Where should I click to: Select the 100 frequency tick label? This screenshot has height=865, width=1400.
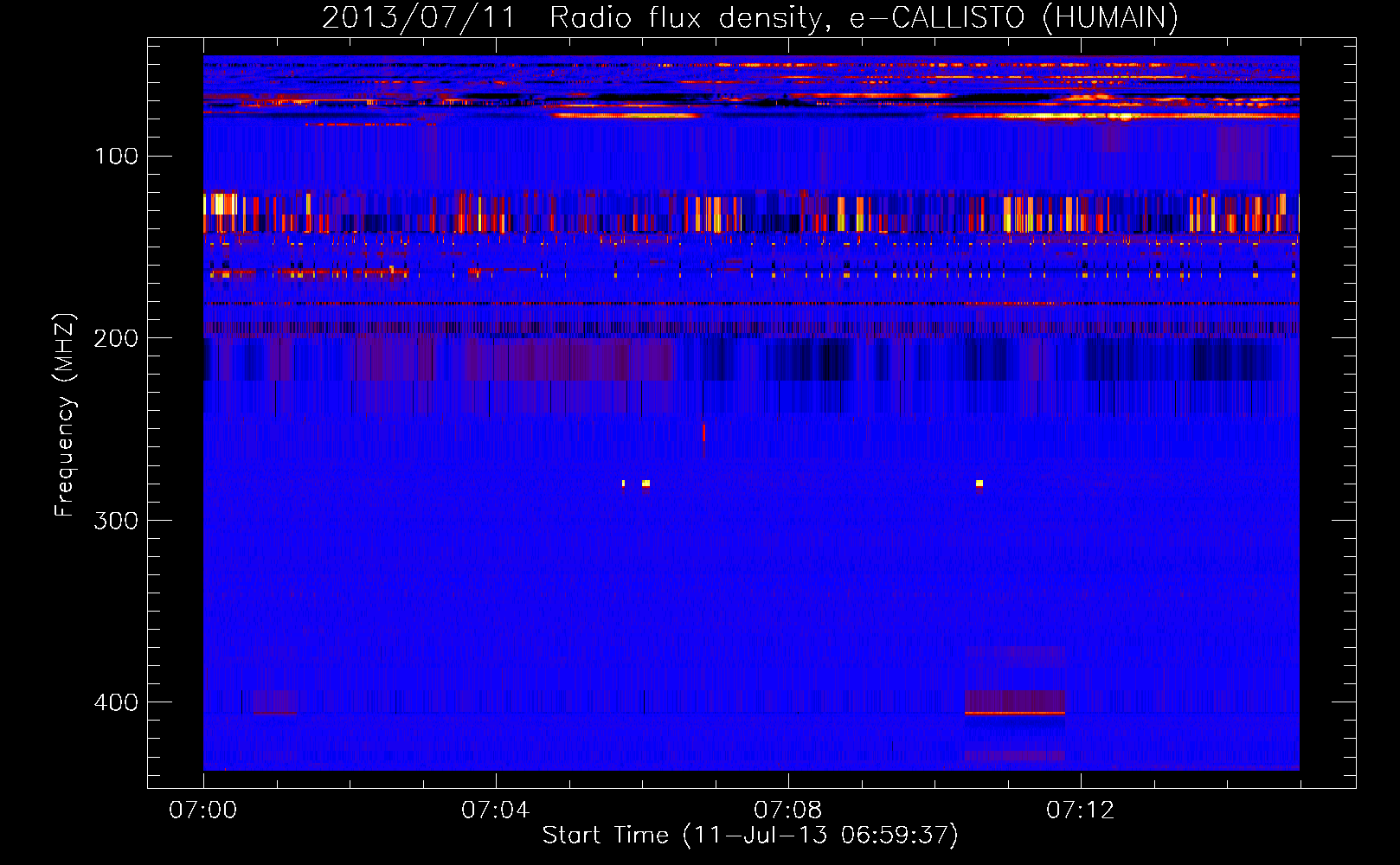pos(117,156)
